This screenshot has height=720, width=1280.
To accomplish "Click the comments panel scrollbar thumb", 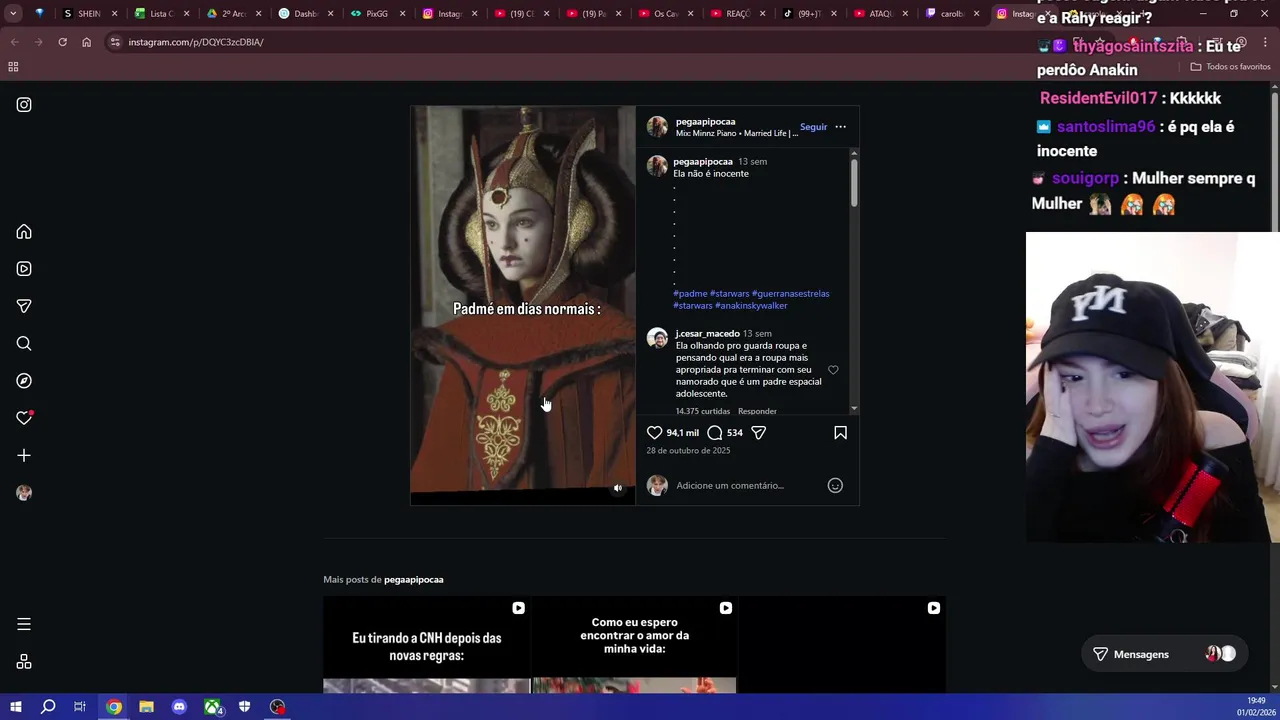I will 854,183.
